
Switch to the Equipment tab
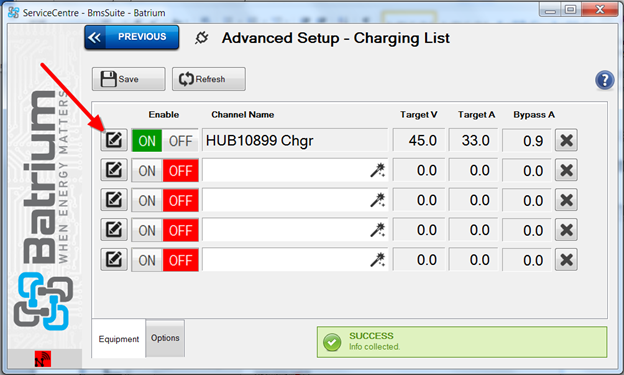point(119,339)
